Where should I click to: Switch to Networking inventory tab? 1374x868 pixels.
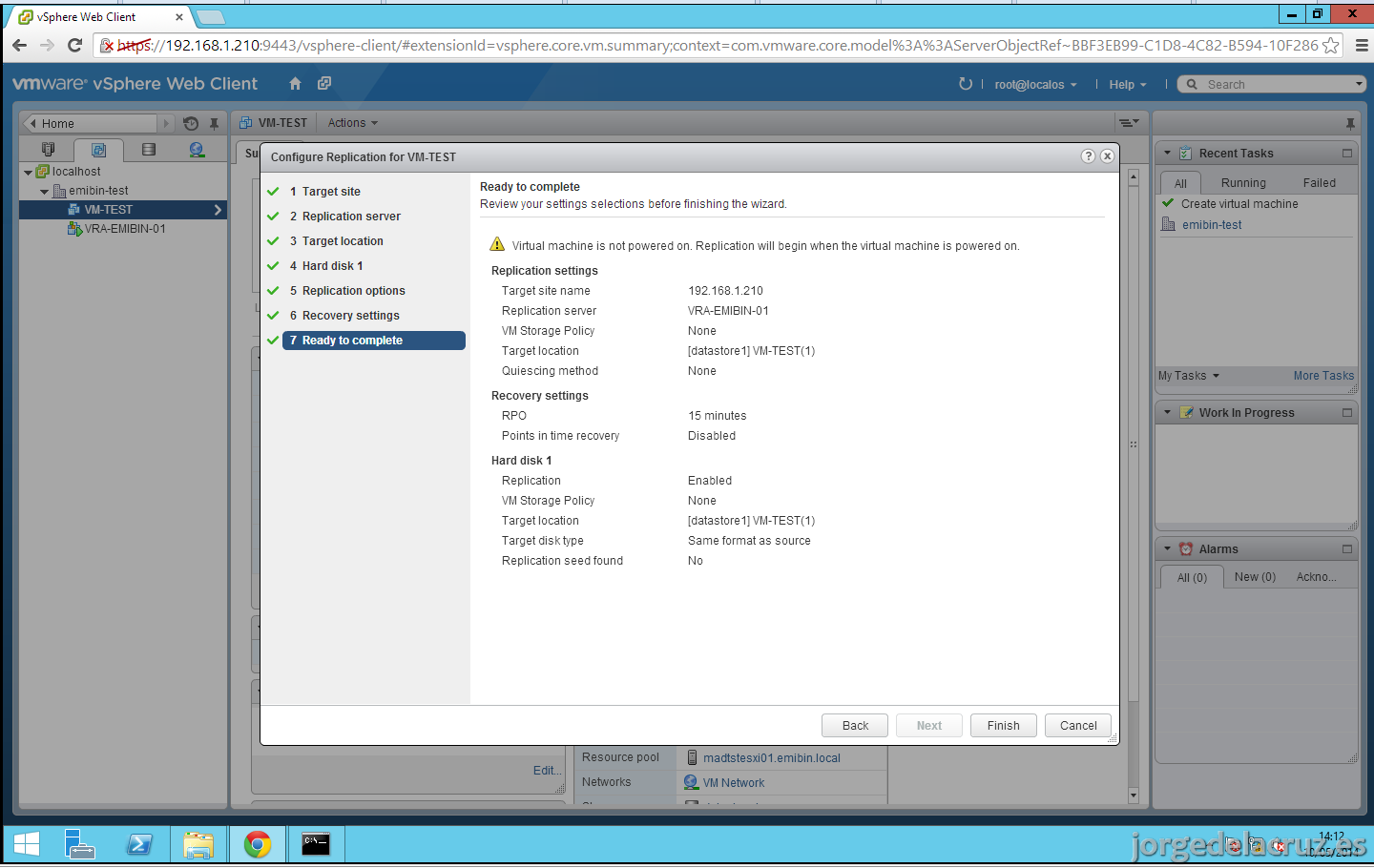[x=197, y=150]
